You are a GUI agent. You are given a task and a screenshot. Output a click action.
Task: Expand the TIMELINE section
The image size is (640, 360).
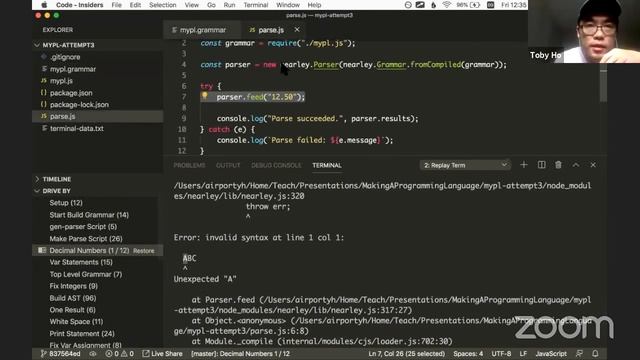coord(98,179)
